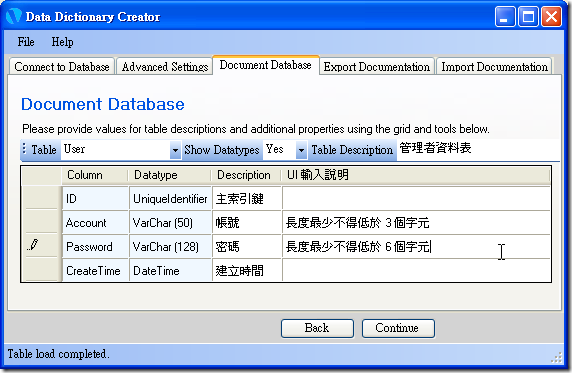Open the Show Datatypes dropdown arrow
The width and height of the screenshot is (572, 373).
click(301, 150)
